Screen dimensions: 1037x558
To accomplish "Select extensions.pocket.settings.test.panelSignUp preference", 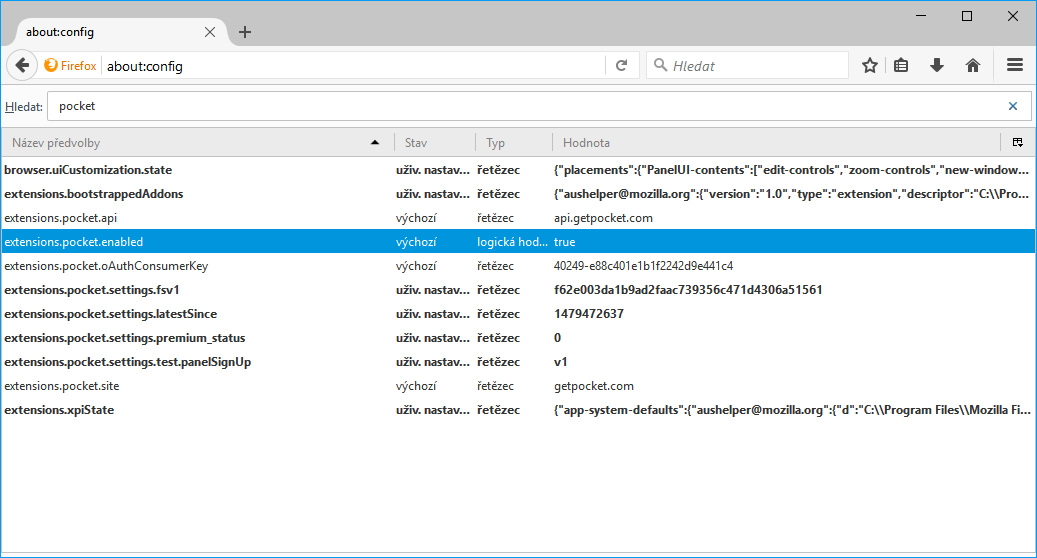I will 518,362.
